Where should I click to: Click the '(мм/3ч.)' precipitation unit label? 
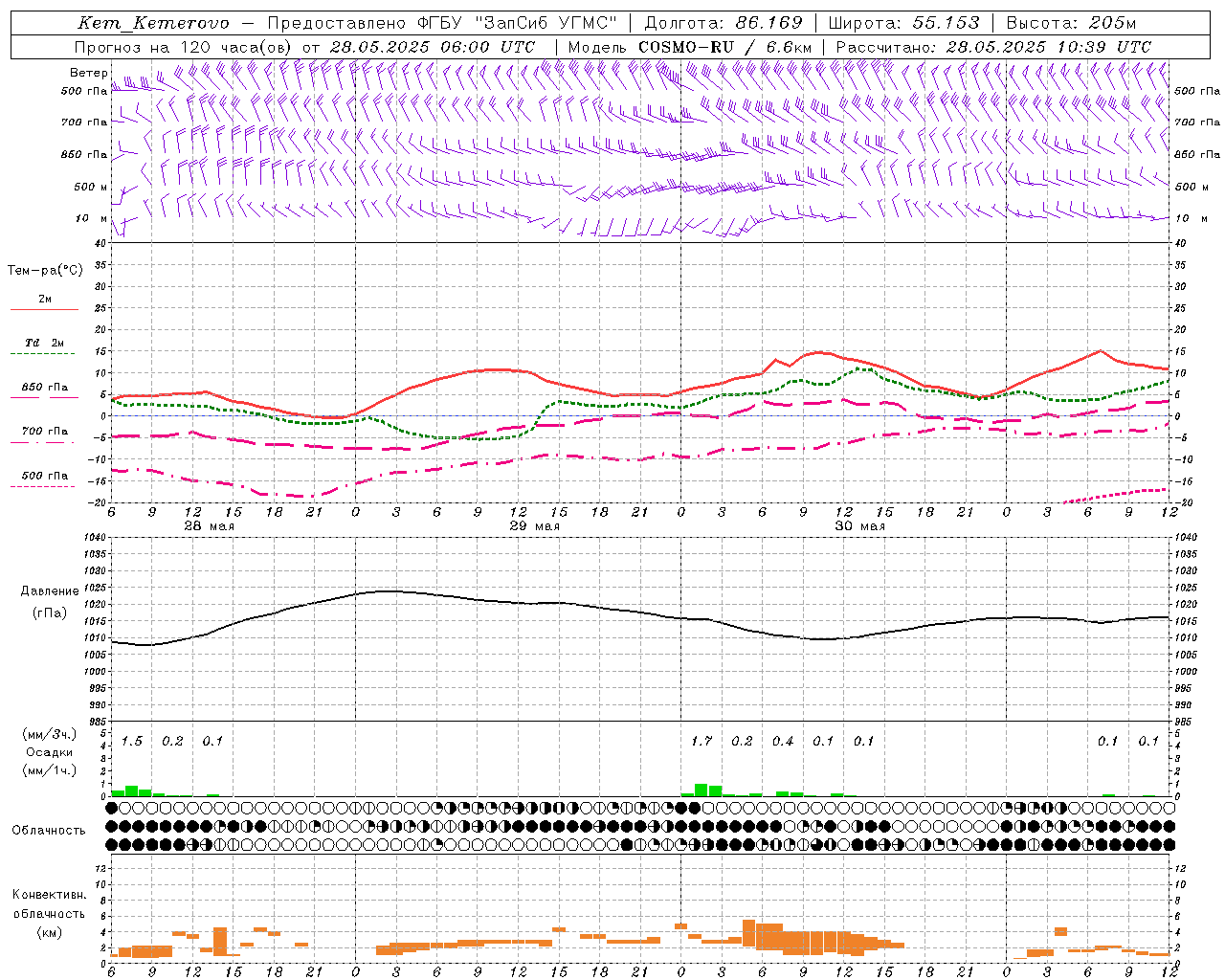49,735
